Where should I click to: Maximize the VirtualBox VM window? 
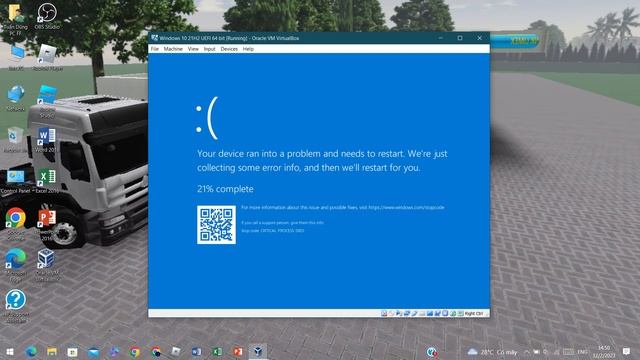[460, 38]
